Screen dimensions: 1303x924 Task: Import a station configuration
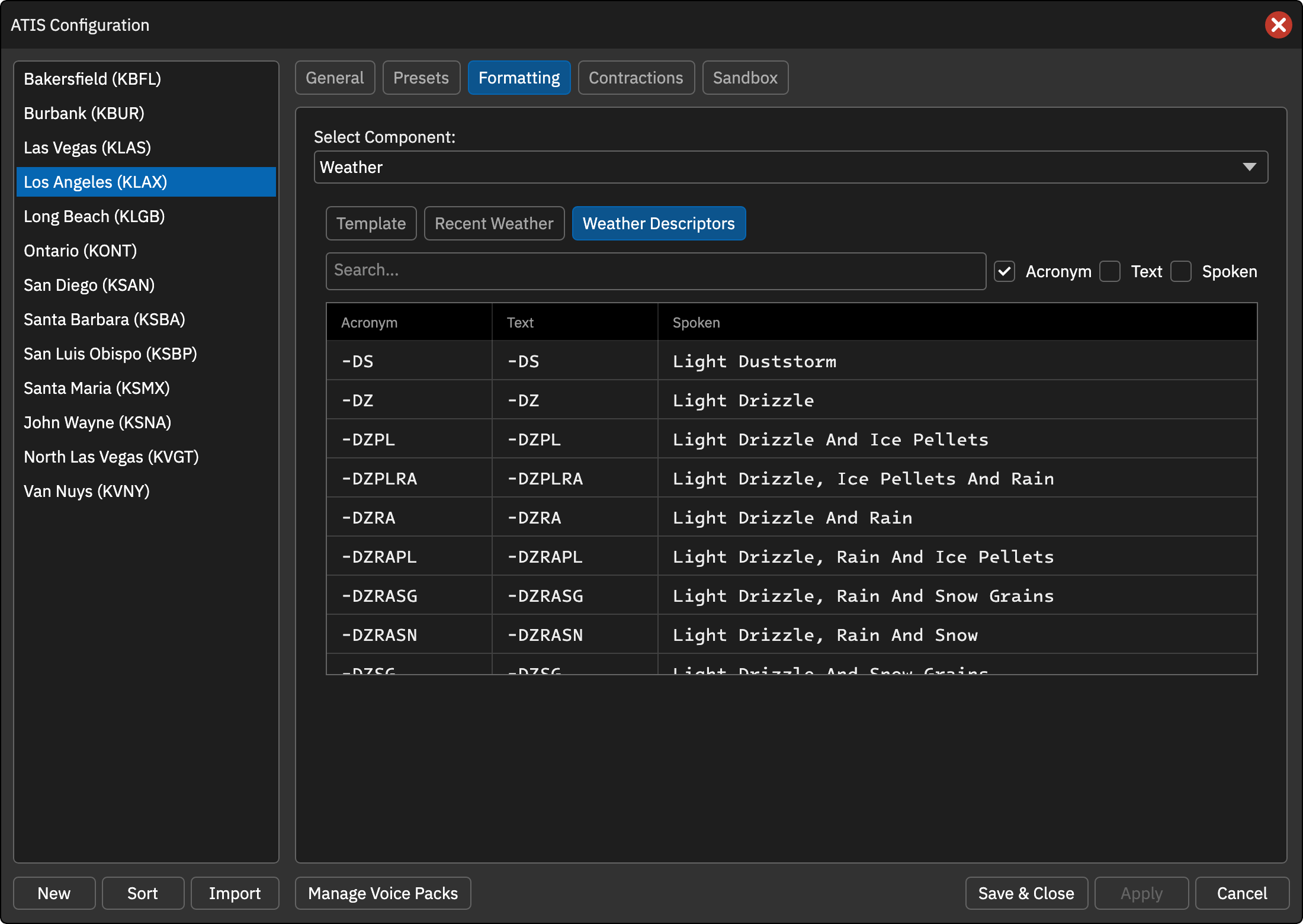pos(235,893)
